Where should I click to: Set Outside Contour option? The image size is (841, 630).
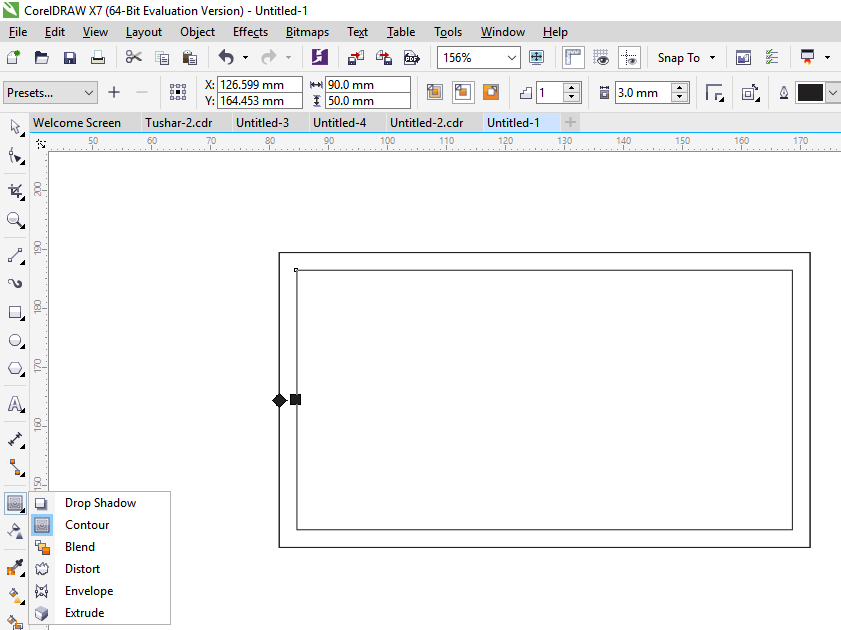point(491,92)
